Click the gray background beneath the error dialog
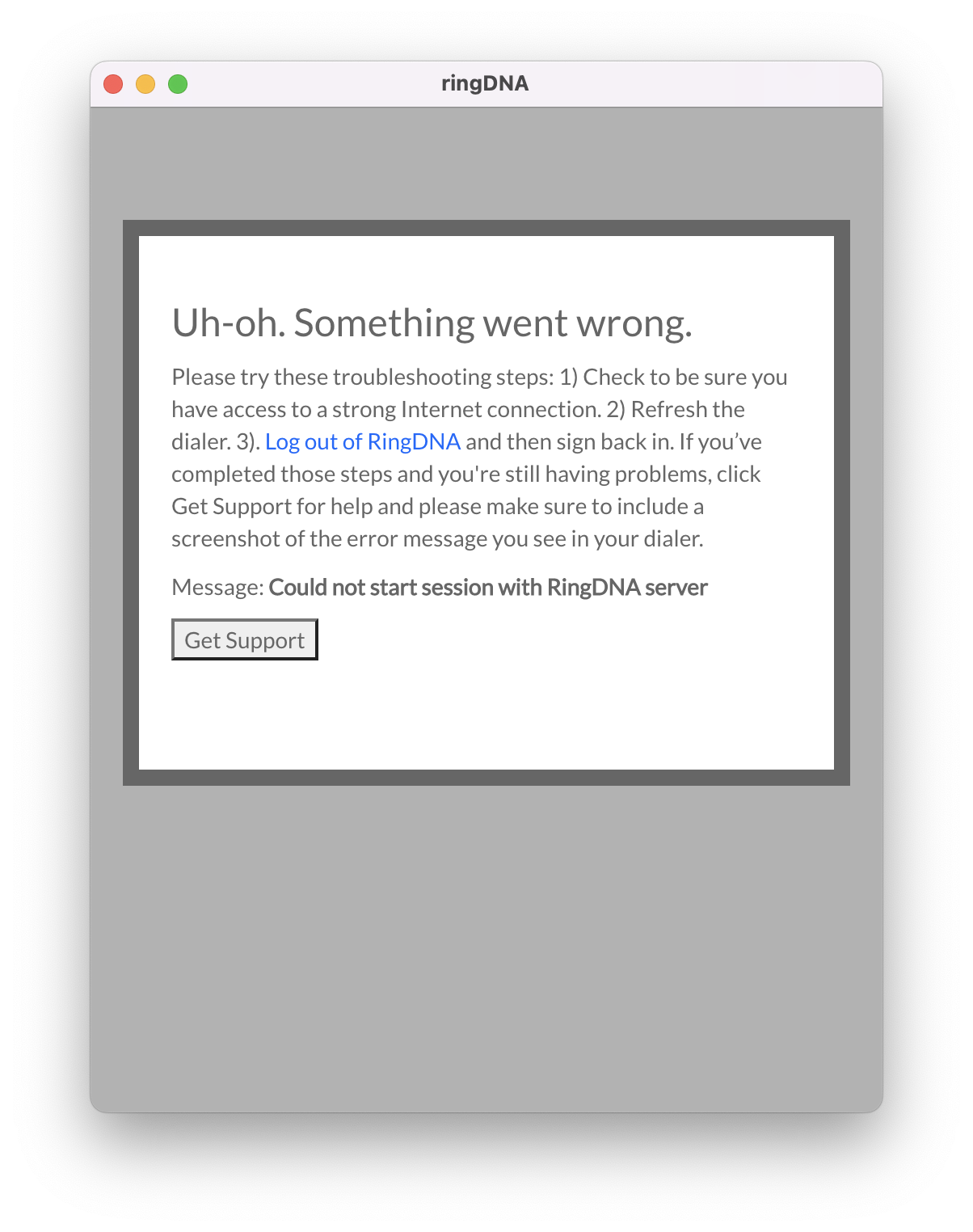This screenshot has width=973, height=1232. (486, 946)
